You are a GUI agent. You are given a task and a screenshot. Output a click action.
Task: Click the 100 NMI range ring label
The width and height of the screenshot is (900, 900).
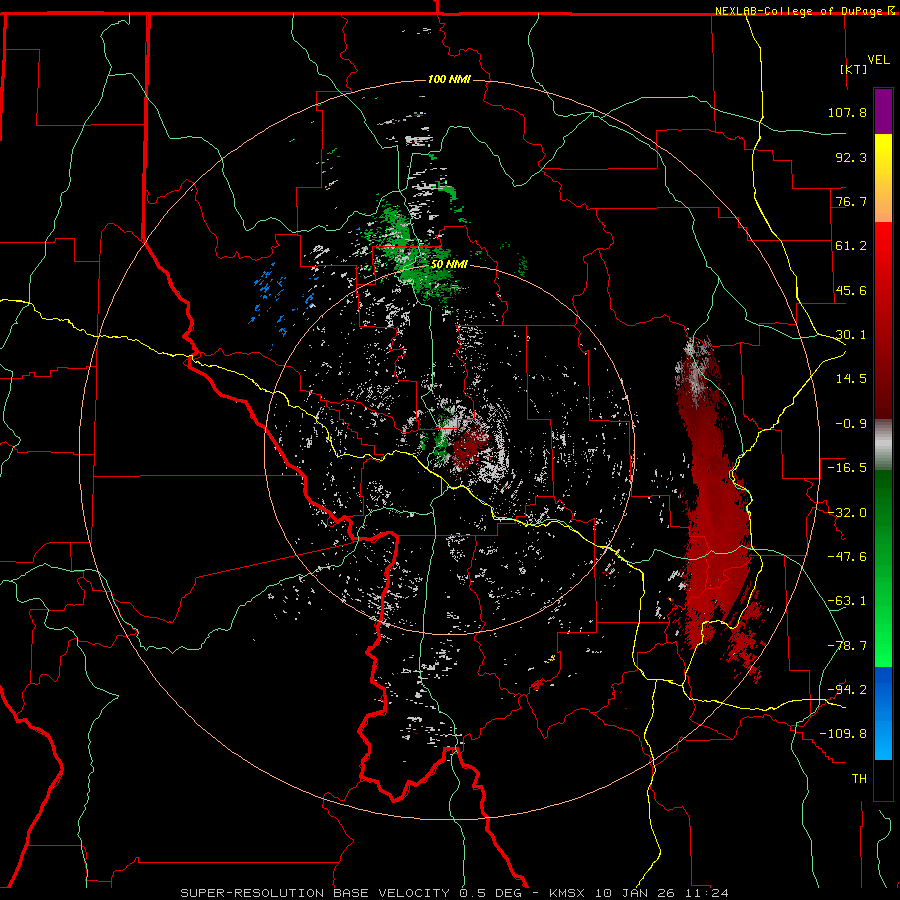pos(449,79)
